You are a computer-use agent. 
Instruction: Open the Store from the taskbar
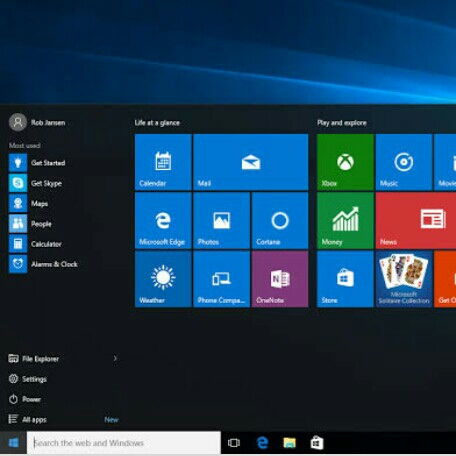(317, 443)
